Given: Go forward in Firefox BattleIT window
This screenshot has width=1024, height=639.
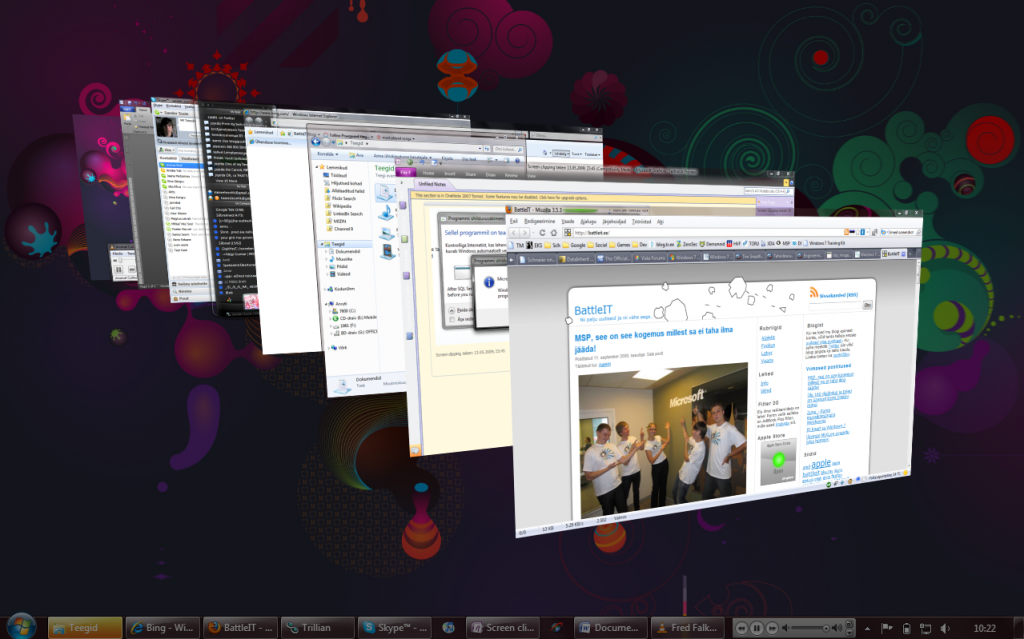Looking at the screenshot, I should 526,233.
